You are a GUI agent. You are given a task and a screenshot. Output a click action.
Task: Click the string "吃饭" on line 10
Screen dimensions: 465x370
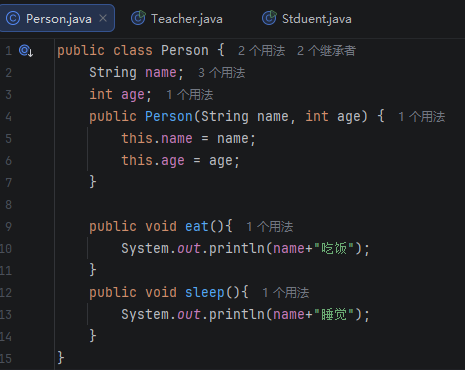pyautogui.click(x=334, y=249)
